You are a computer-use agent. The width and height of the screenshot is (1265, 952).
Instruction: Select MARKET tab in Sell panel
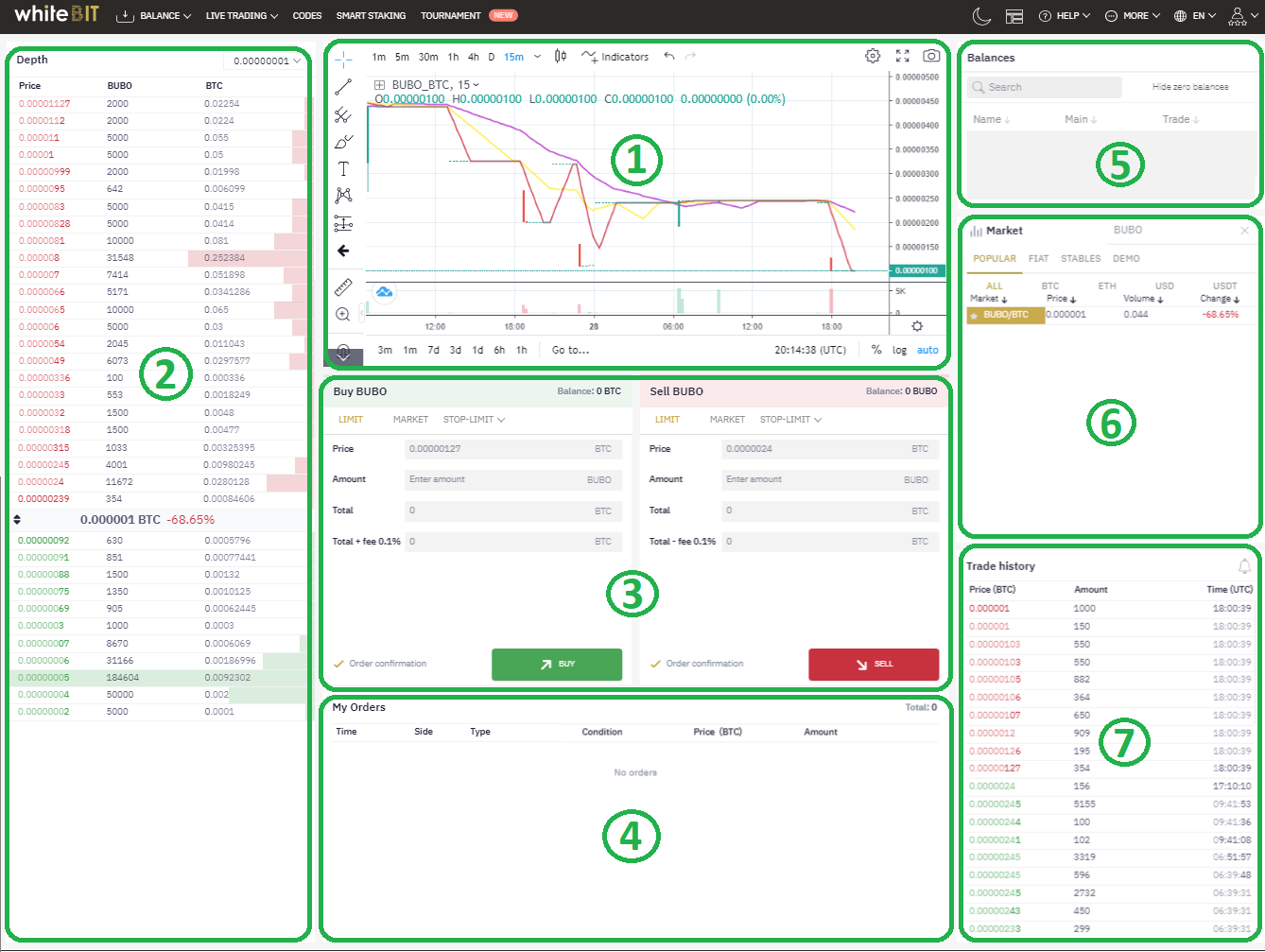[727, 419]
